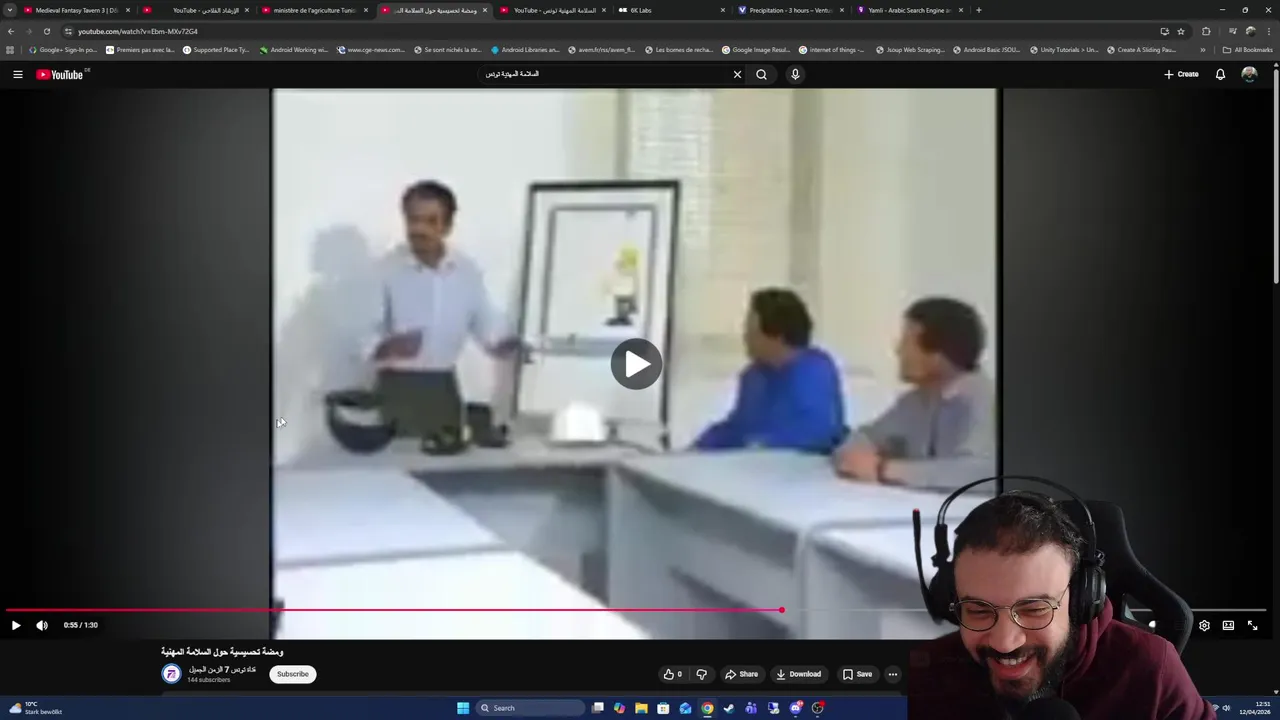This screenshot has width=1280, height=720.
Task: Open Chrome three-dot menu
Action: coord(1268,31)
